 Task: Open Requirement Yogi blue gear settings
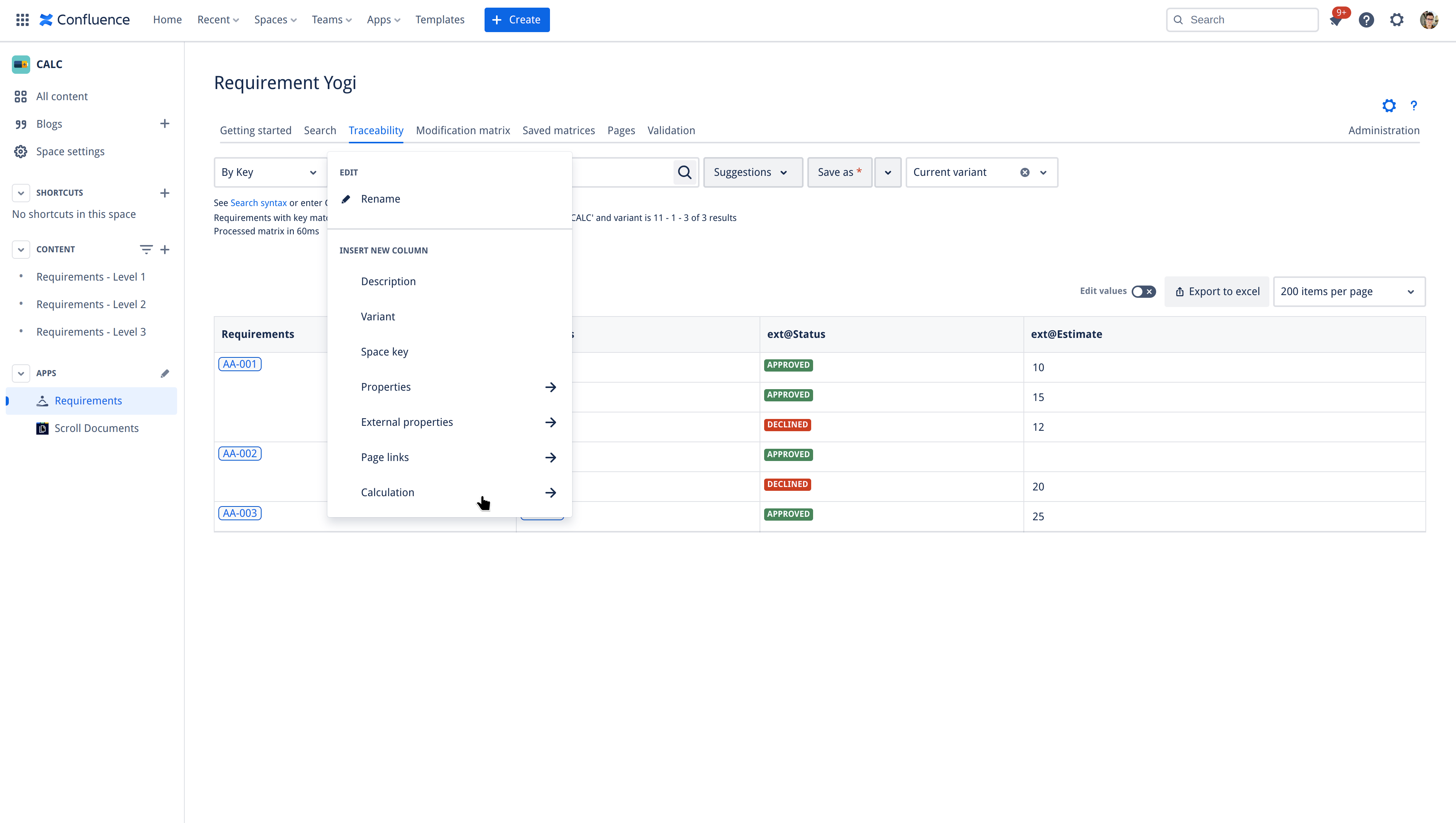[x=1389, y=106]
